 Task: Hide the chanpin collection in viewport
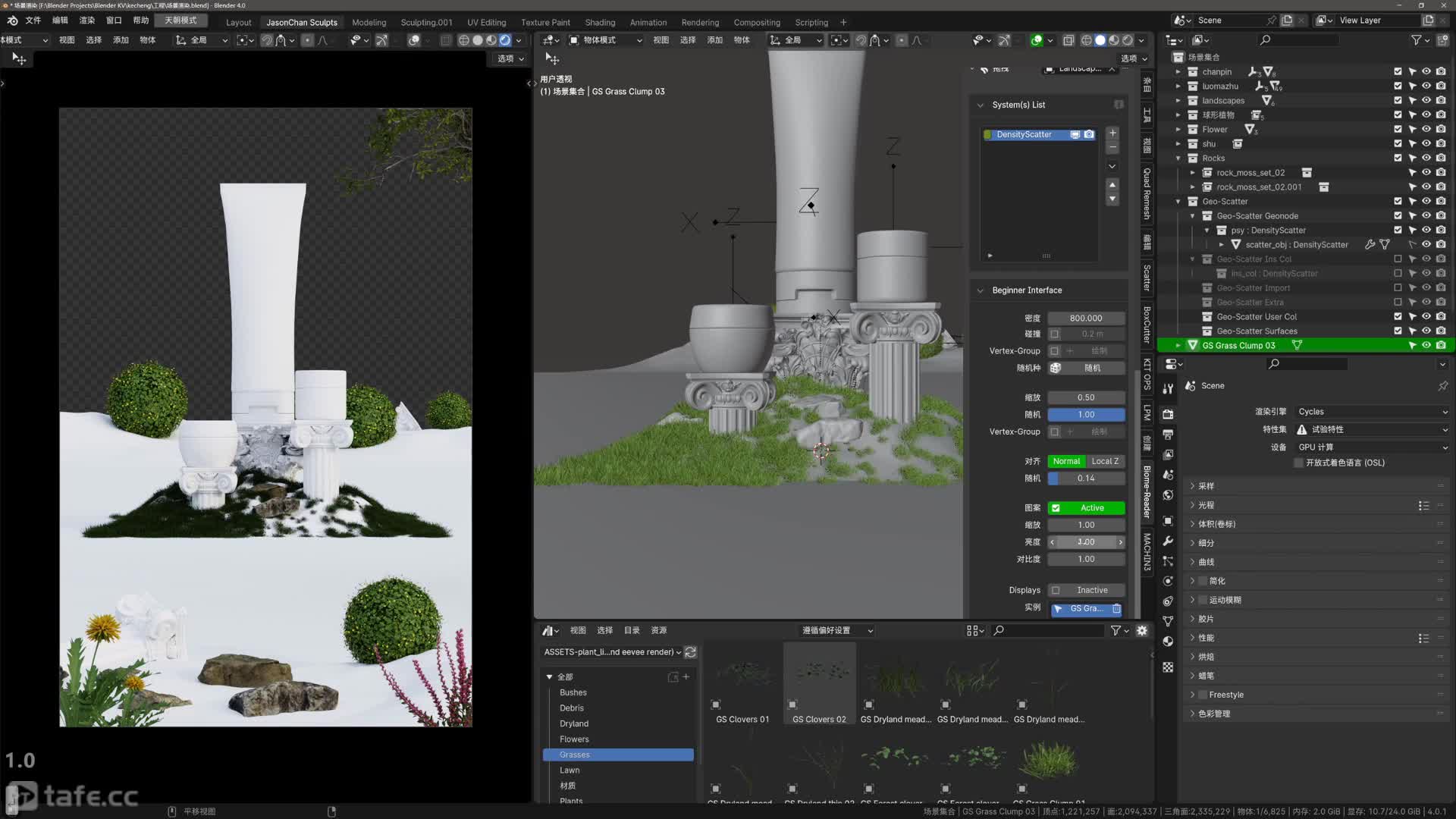[1426, 71]
